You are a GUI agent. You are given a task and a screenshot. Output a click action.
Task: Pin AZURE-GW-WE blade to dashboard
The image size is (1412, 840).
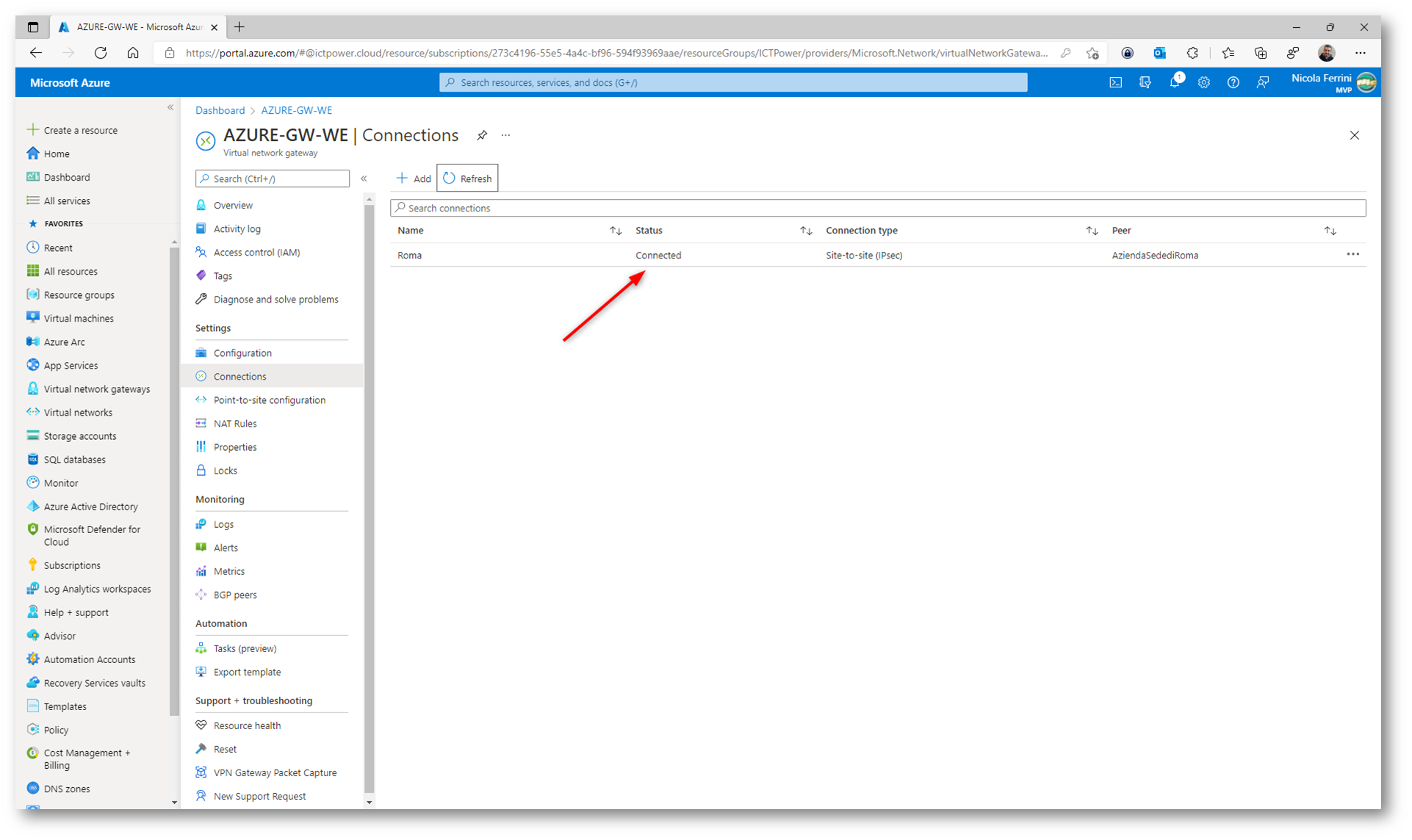point(482,135)
